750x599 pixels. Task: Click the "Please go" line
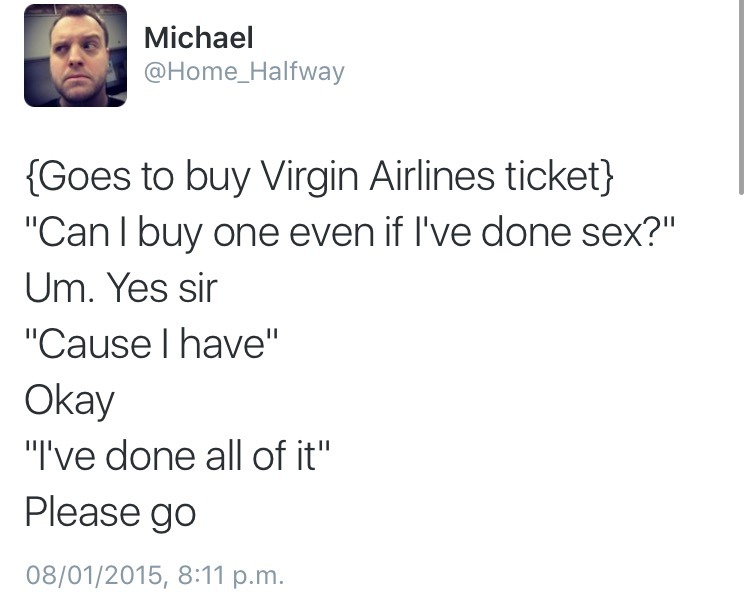click(110, 514)
